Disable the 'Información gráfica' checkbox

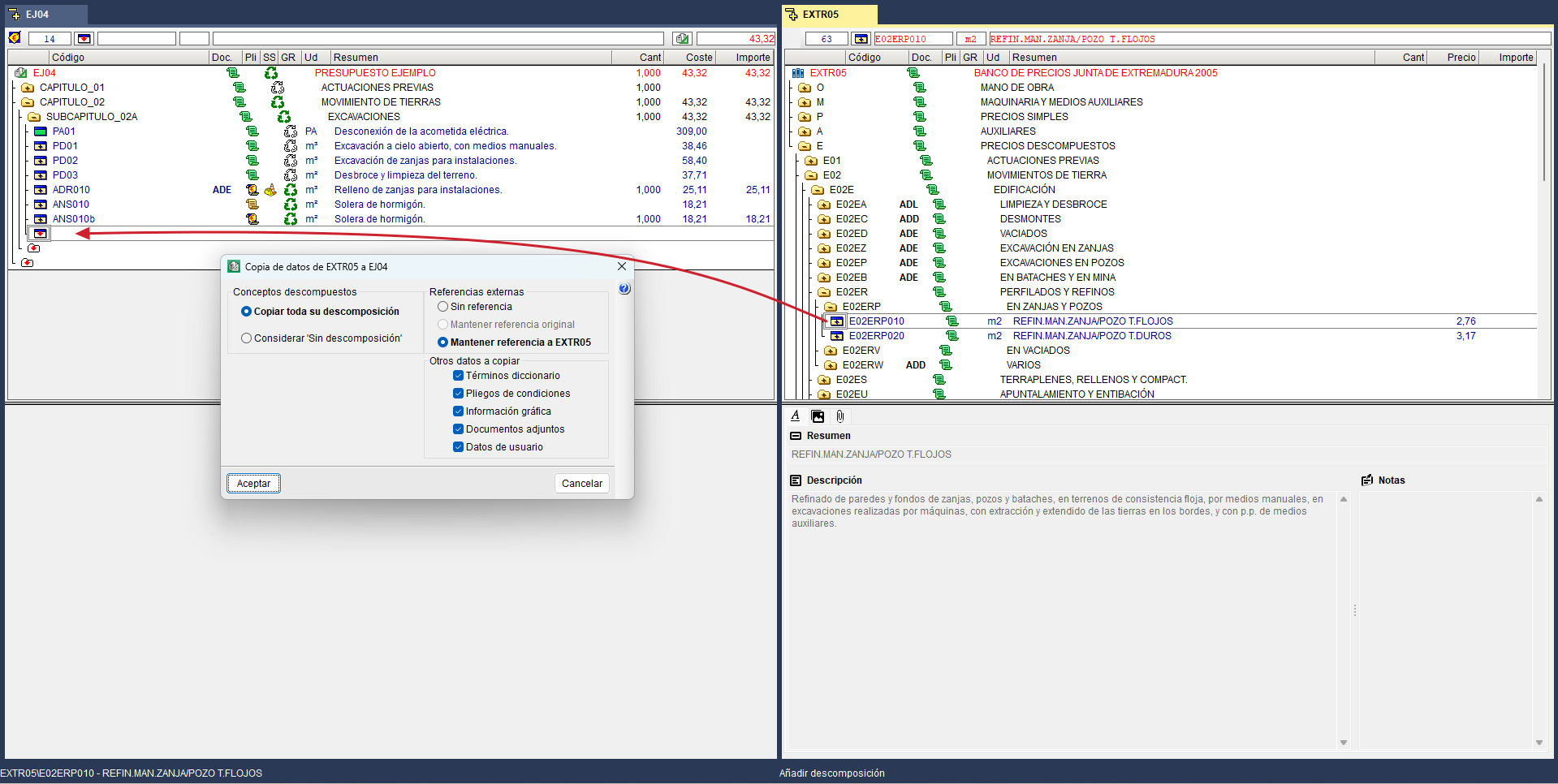tap(458, 411)
